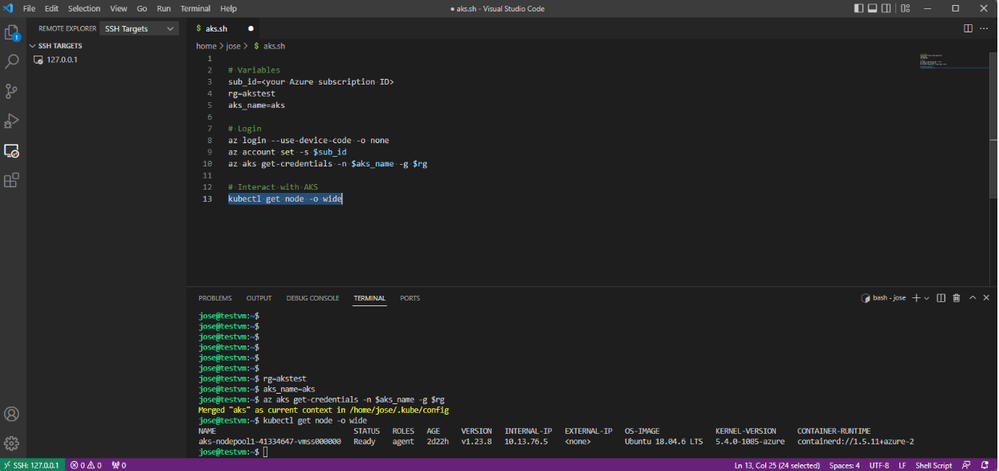The width and height of the screenshot is (999, 471).
Task: Toggle primary side bar layout icon
Action: coord(859,8)
